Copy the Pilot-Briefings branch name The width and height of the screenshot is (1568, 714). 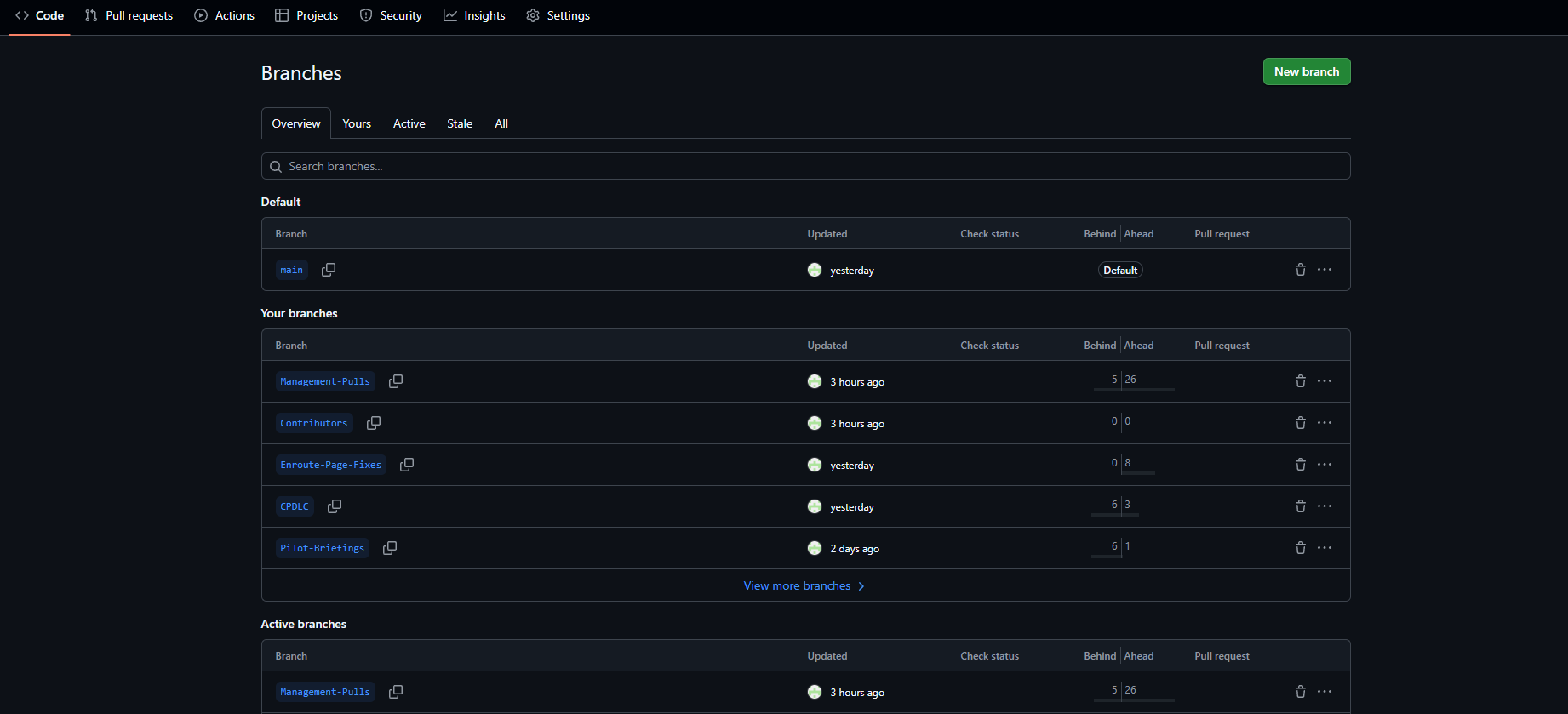(x=390, y=548)
